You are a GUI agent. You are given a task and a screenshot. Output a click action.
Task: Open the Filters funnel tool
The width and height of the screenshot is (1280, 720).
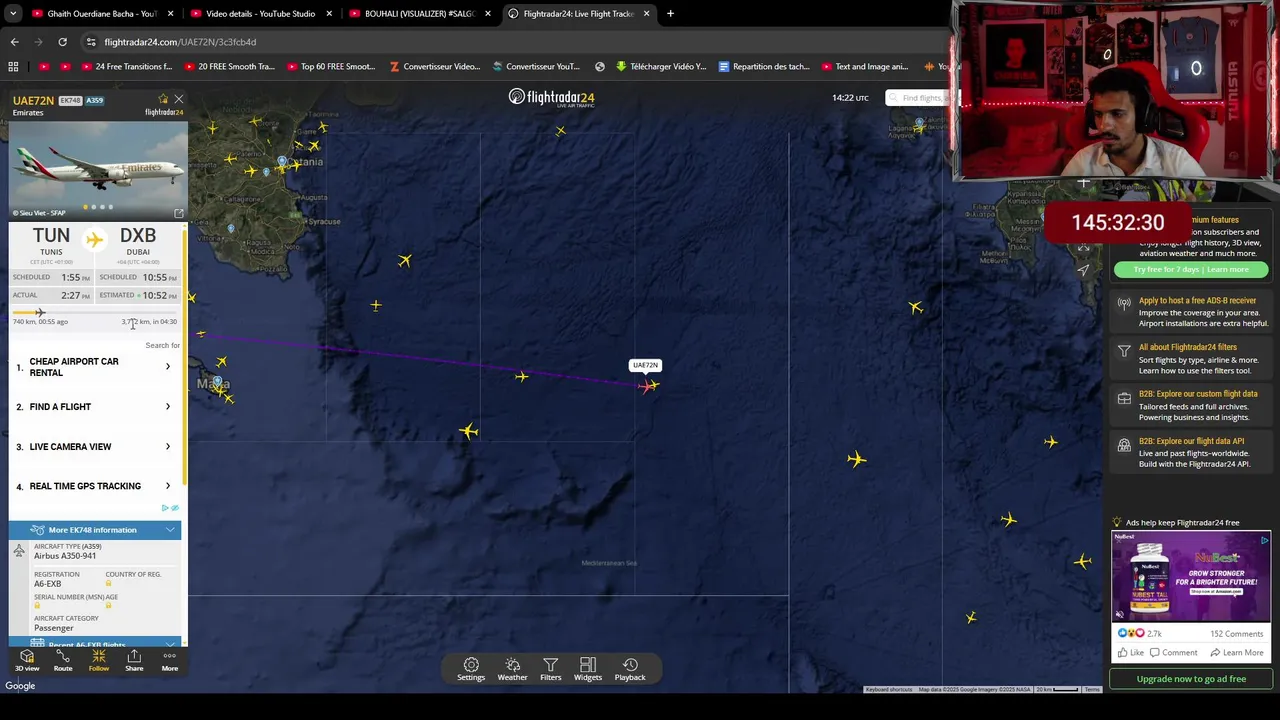[x=550, y=669]
